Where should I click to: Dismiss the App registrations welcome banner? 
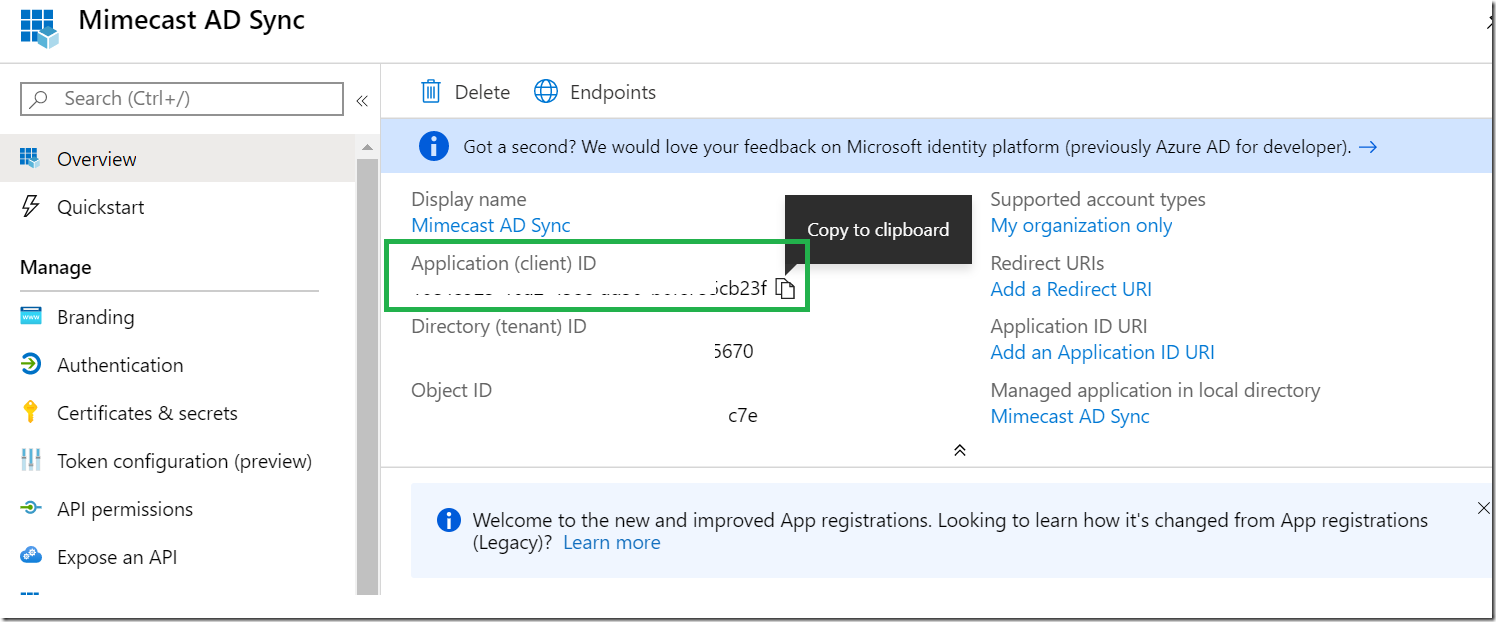[x=1484, y=509]
